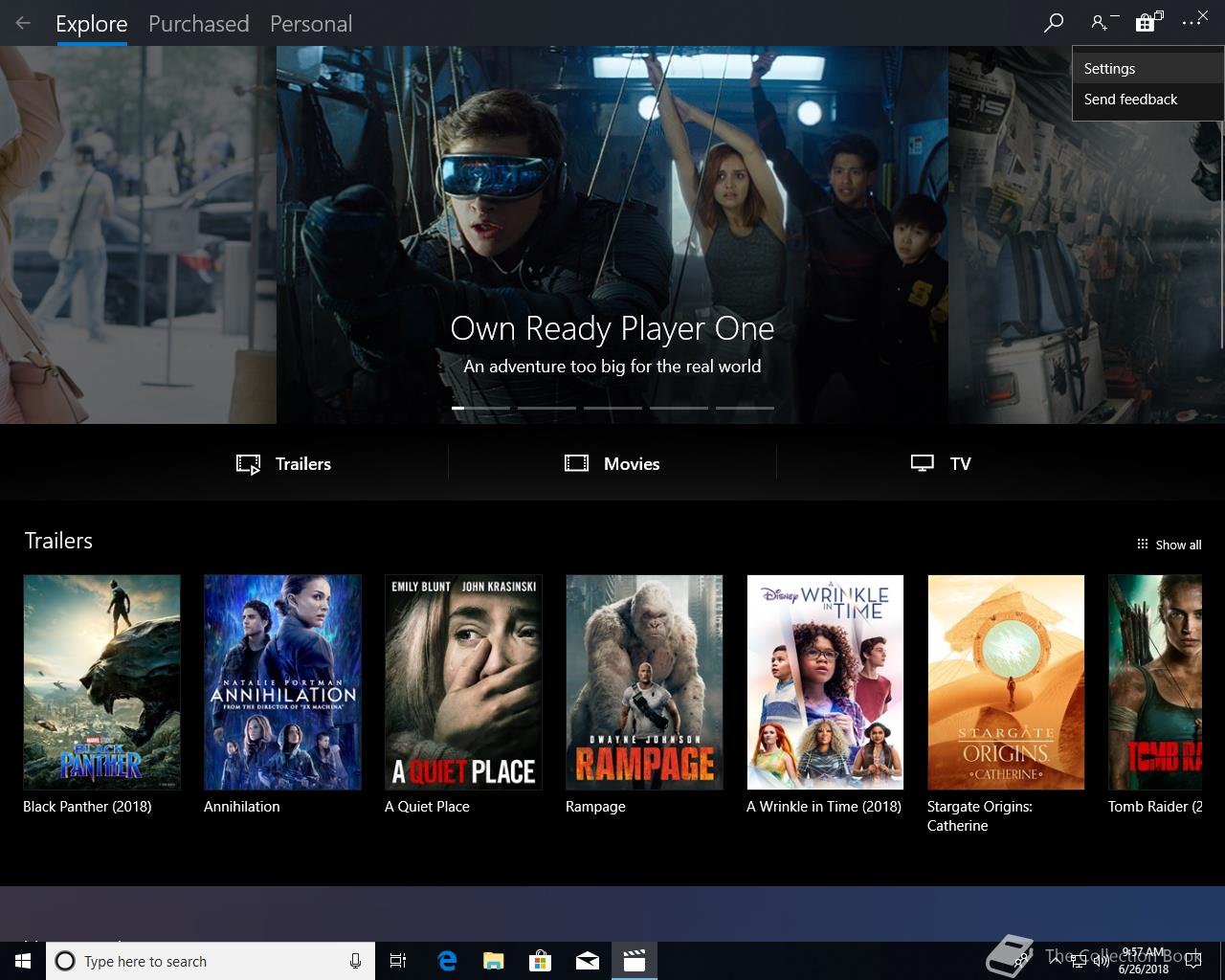Image resolution: width=1225 pixels, height=980 pixels.
Task: Open the Action Center notifications icon
Action: tap(1192, 961)
